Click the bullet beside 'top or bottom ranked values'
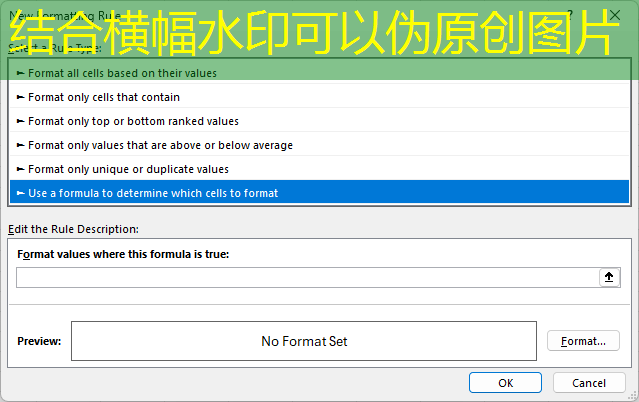The width and height of the screenshot is (639, 402). pos(20,121)
